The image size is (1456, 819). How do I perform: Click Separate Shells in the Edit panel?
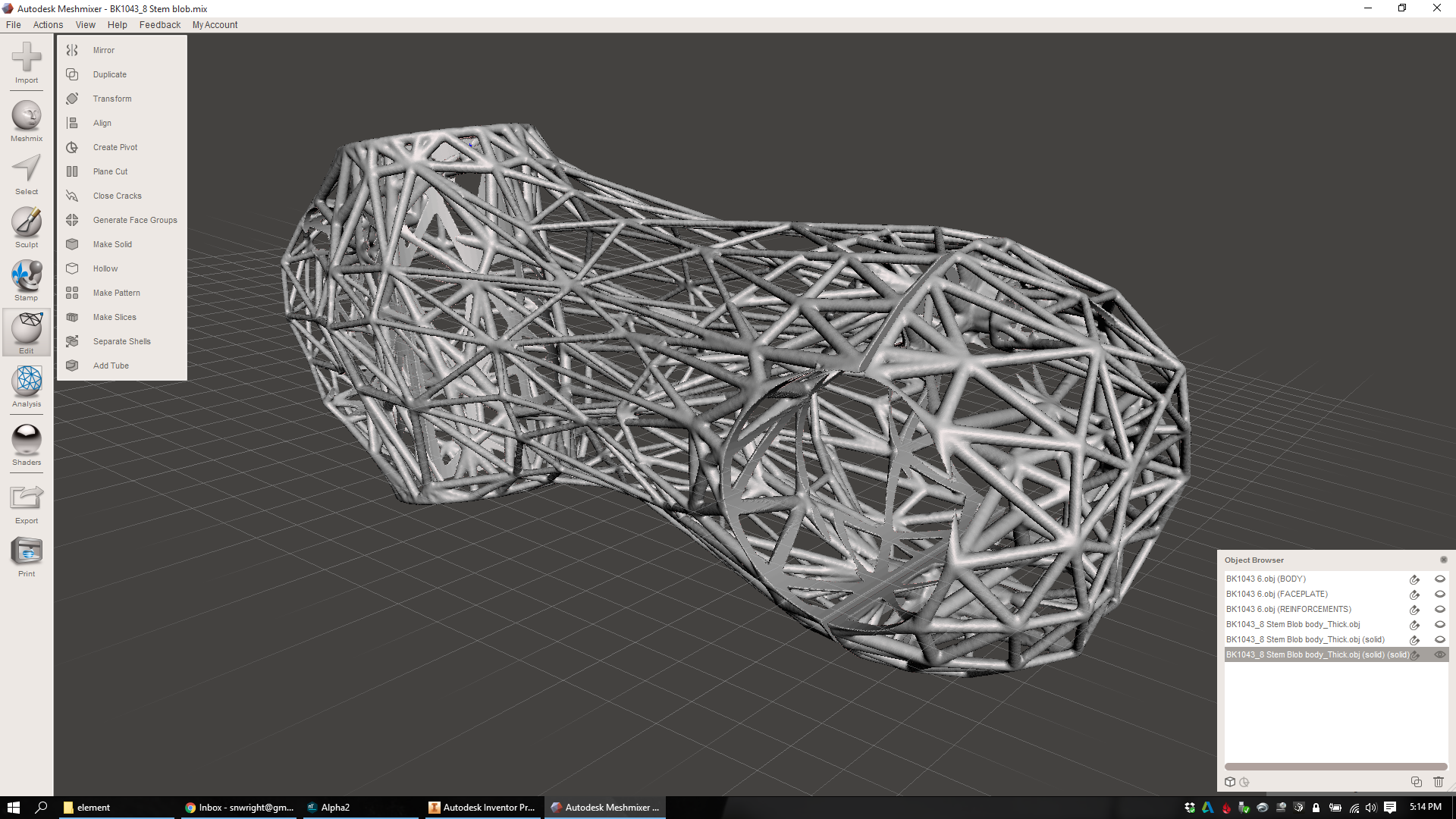(x=121, y=341)
